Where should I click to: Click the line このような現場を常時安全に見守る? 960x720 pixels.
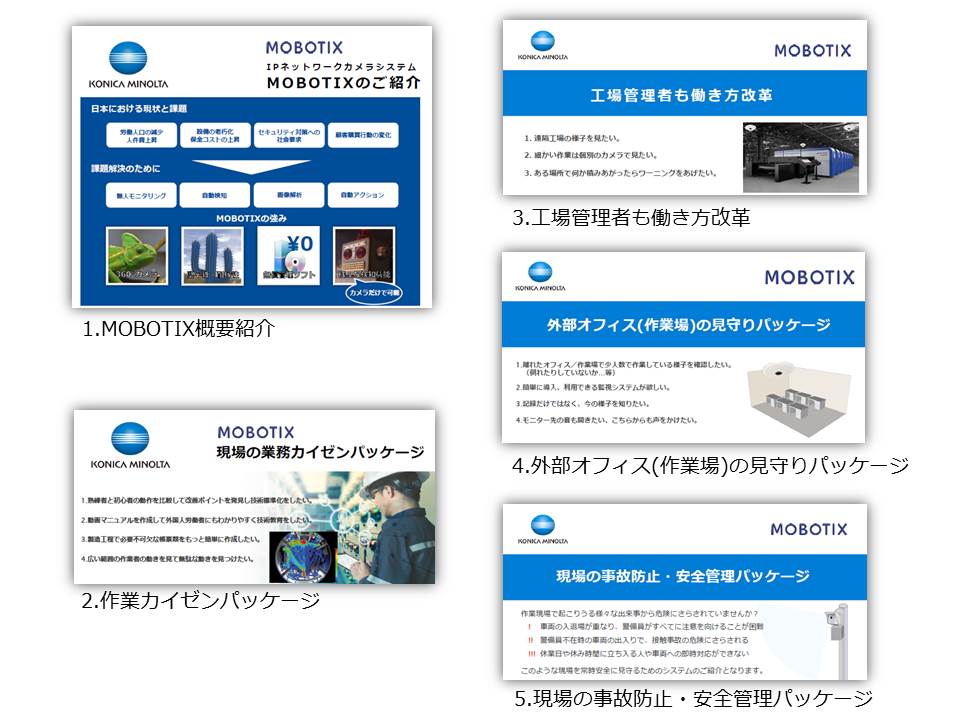coord(643,670)
